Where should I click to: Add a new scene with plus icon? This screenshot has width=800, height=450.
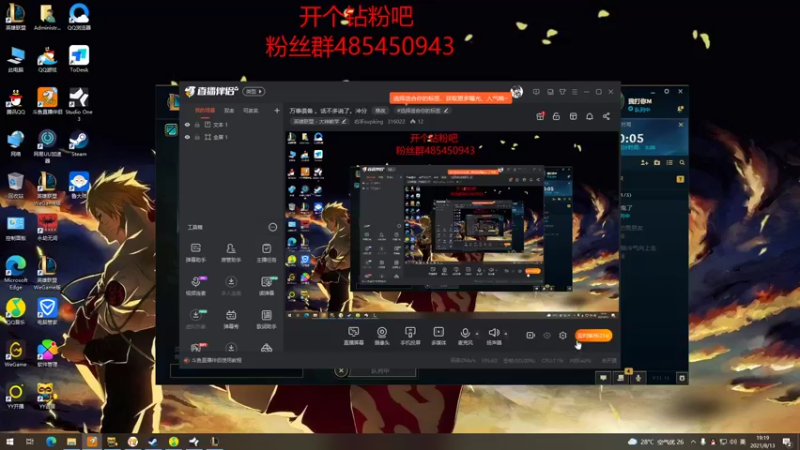click(277, 110)
